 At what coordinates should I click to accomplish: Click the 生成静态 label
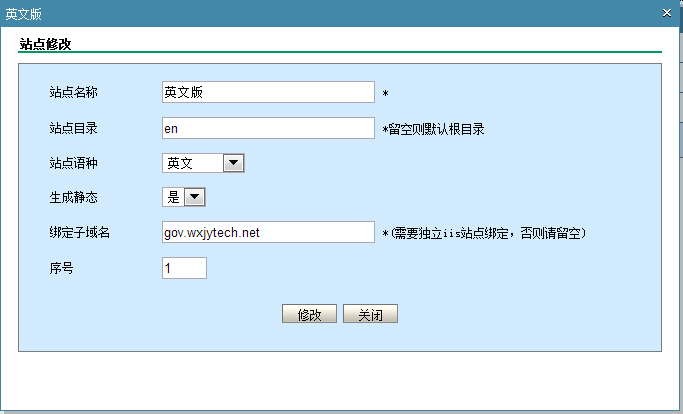[x=73, y=198]
